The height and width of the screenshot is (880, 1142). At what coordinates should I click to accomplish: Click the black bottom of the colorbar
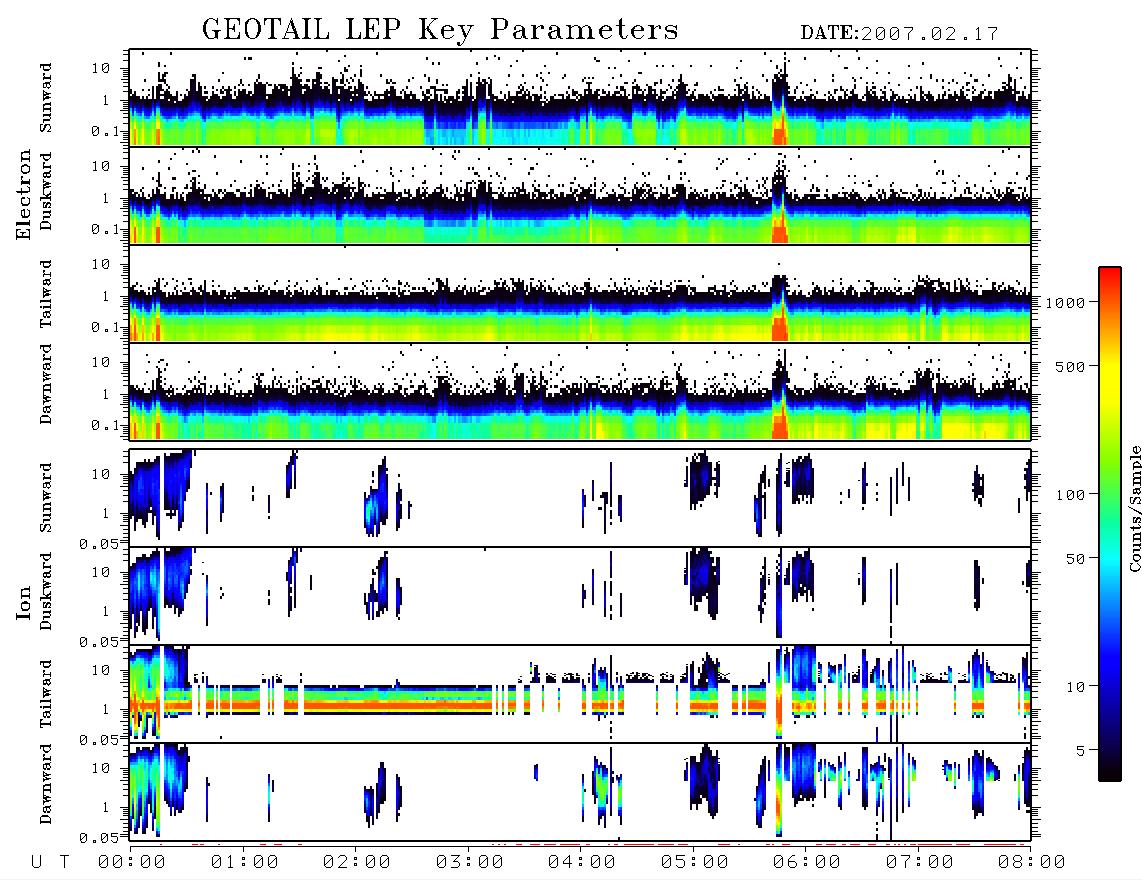coord(1109,772)
